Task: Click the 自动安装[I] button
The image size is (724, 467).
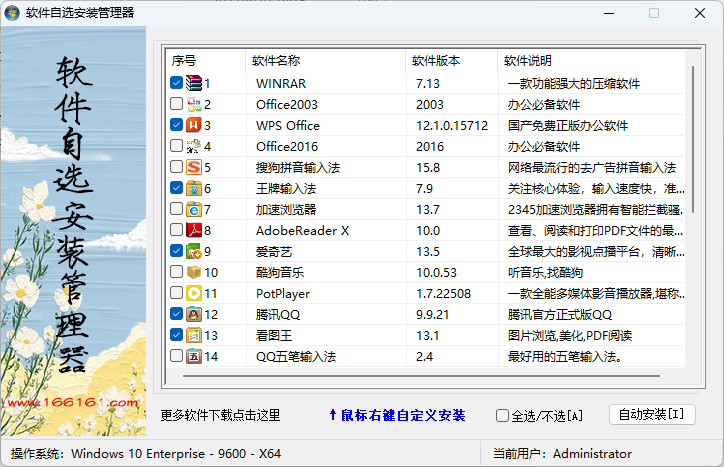Action: (652, 414)
